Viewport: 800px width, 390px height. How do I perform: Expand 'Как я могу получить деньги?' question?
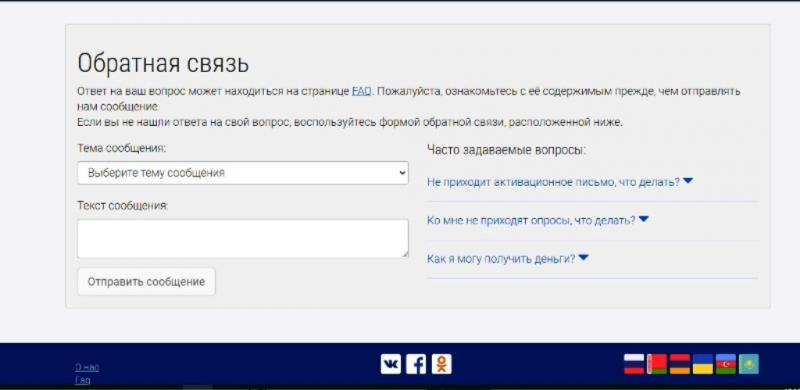click(x=508, y=259)
